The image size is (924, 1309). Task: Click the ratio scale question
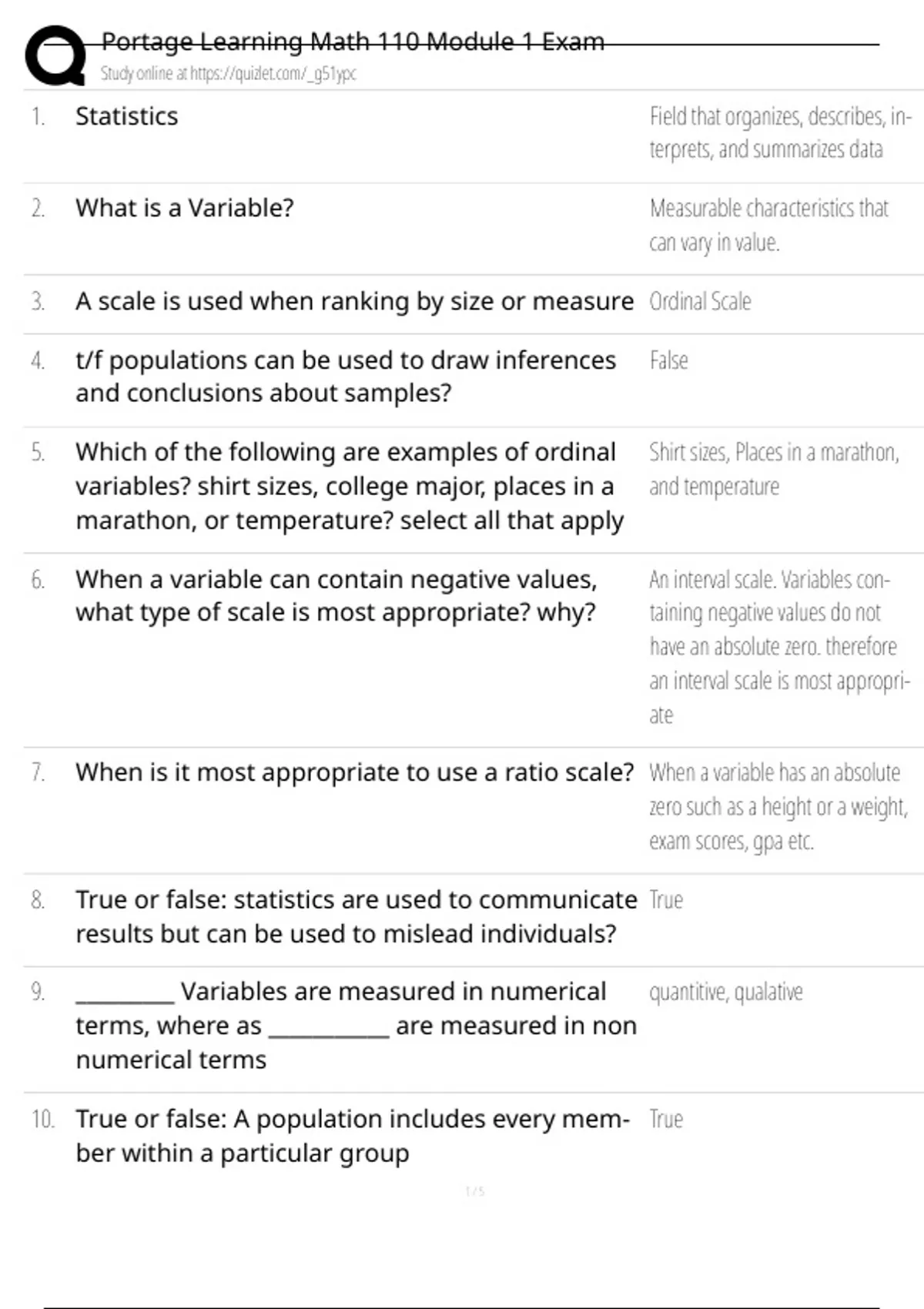[354, 772]
